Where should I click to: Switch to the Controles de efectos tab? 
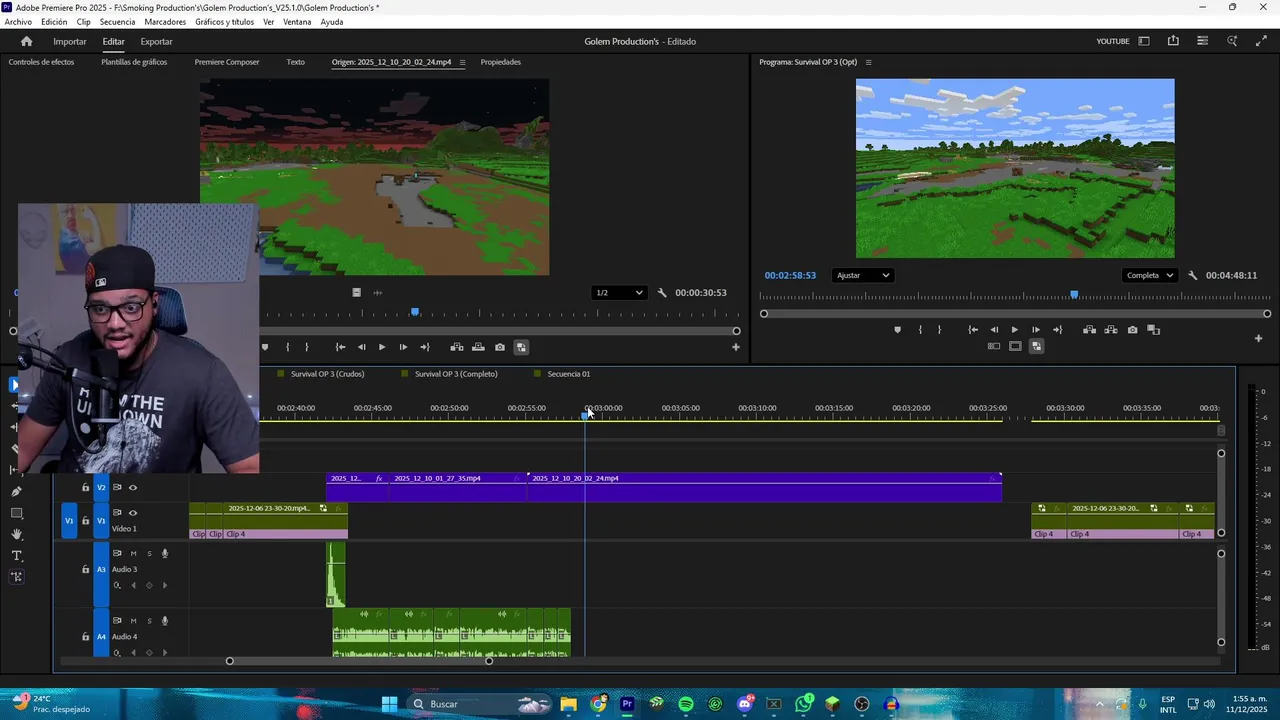tap(41, 62)
